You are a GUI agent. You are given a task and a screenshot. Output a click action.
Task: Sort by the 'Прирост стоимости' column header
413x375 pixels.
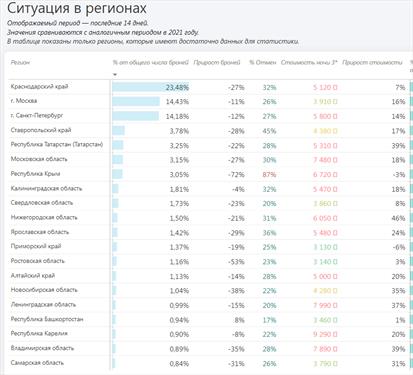point(372,63)
